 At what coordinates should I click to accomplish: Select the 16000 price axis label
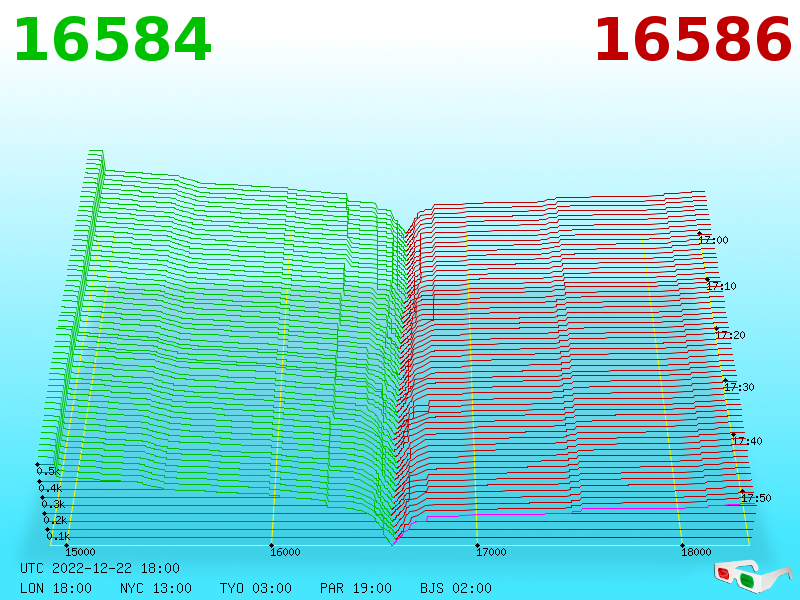(285, 552)
